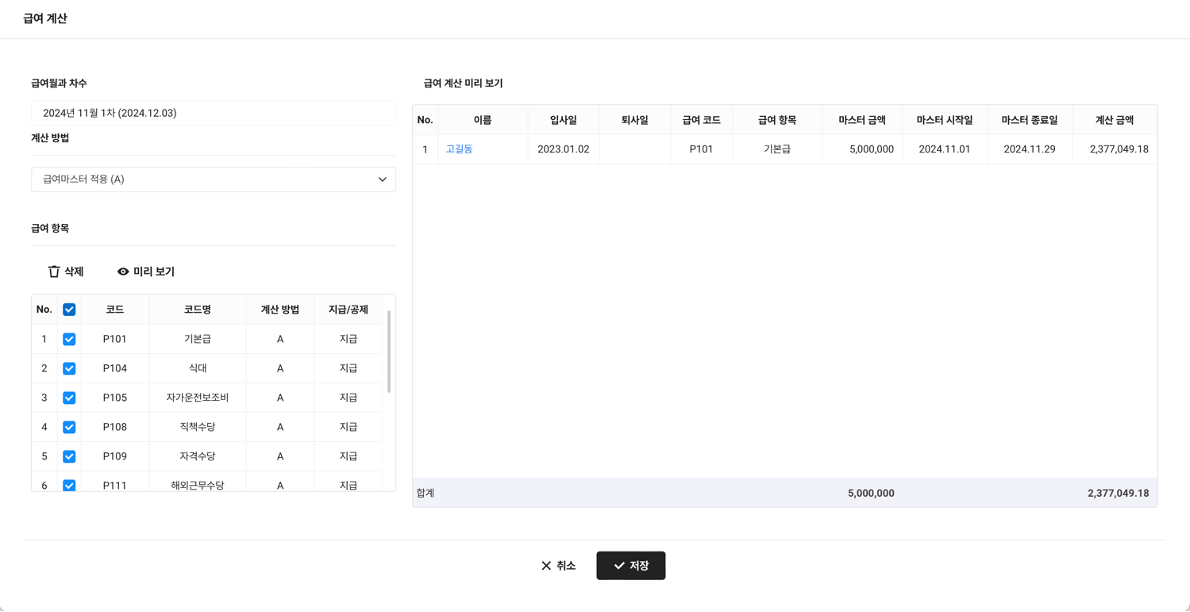Click the 계산 금액 column header
This screenshot has width=1190, height=612.
click(x=1114, y=120)
